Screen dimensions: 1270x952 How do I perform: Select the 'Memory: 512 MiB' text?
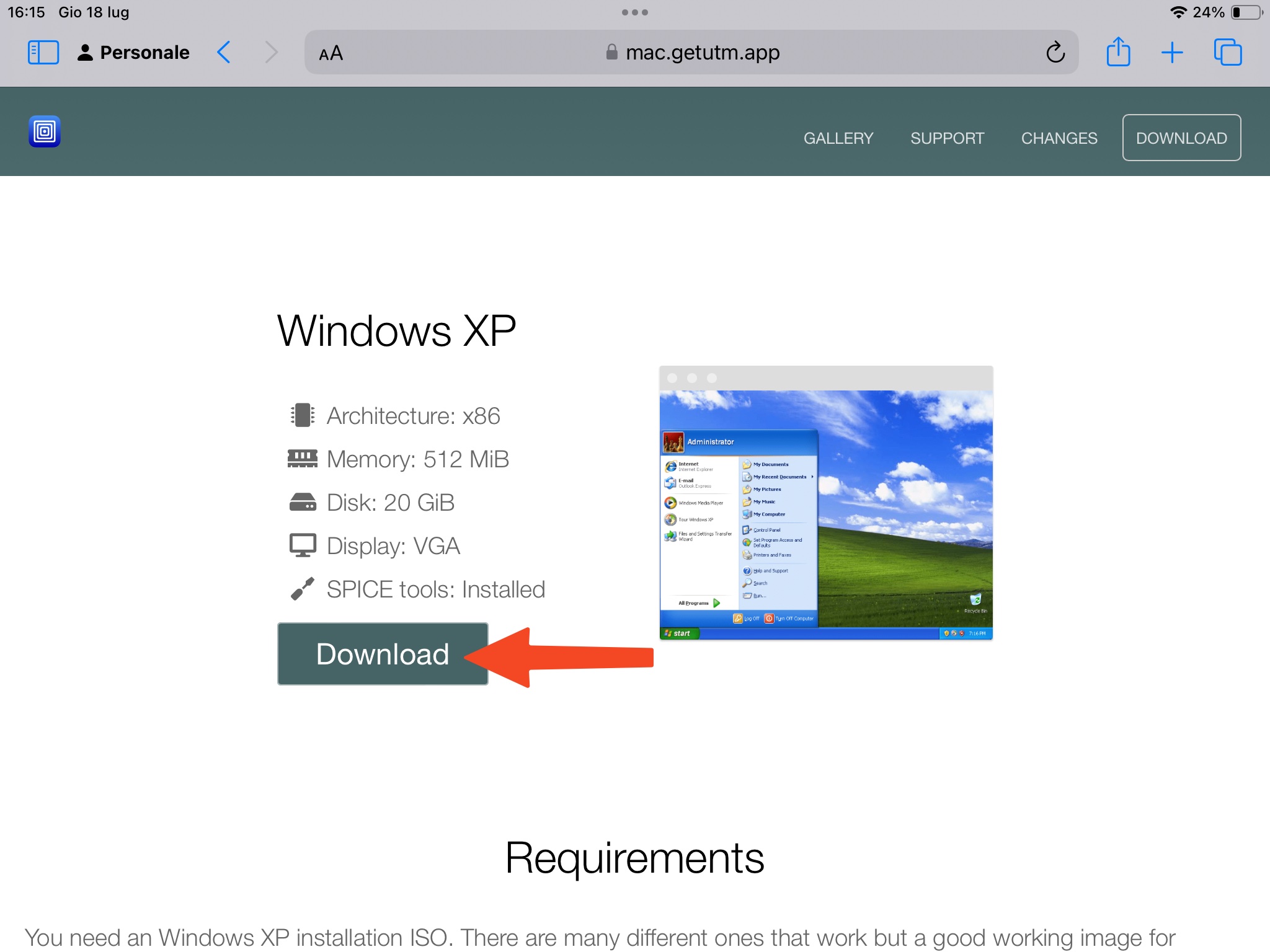[418, 459]
